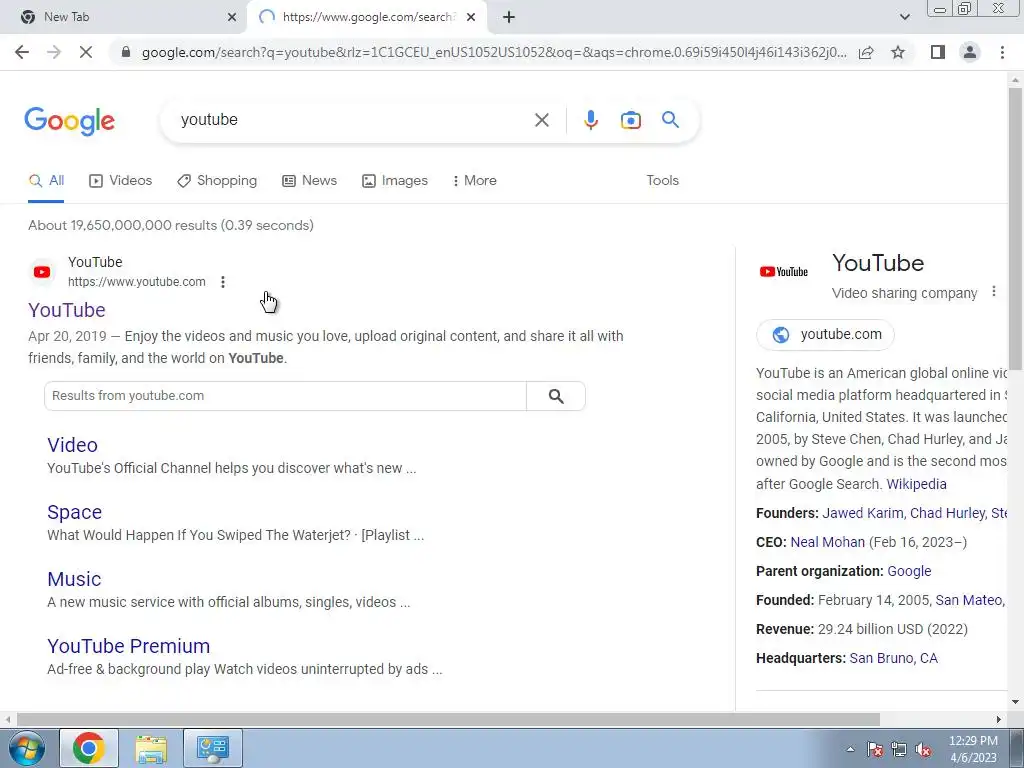Click the YouTube logo in knowledge panel
The height and width of the screenshot is (768, 1024).
(x=784, y=272)
